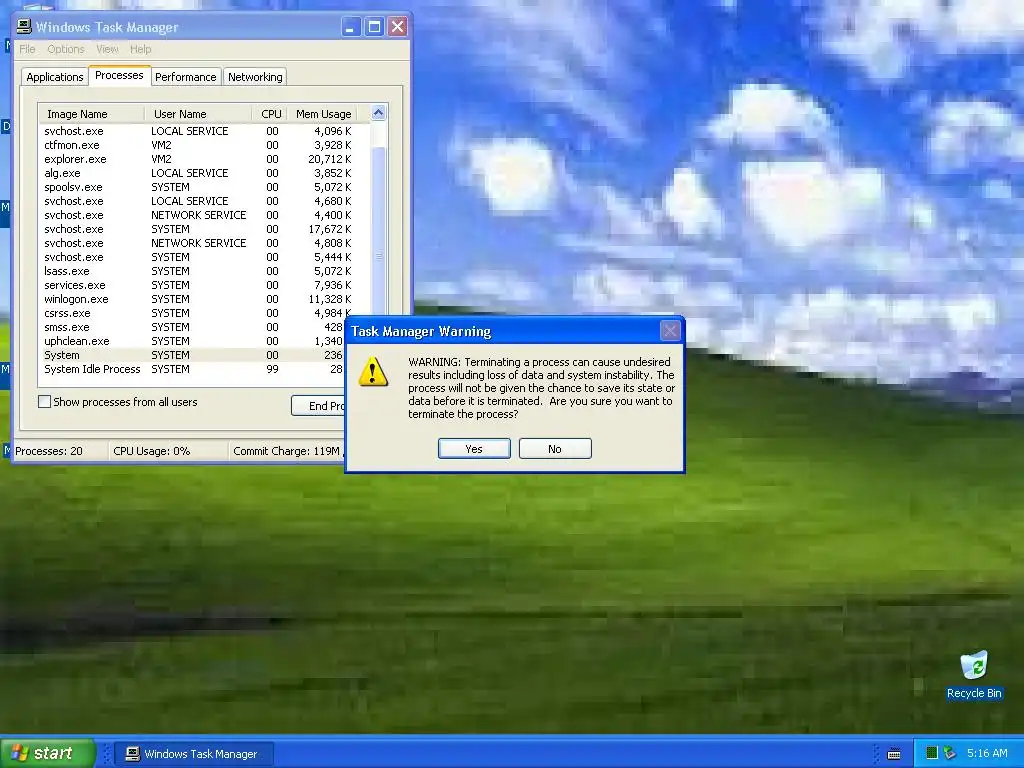Click the End Process button
Screen dimensions: 1024x768
click(x=318, y=406)
